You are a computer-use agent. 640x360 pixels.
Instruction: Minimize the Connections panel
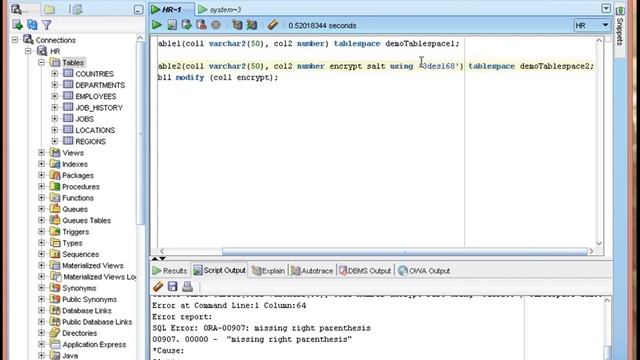coord(138,9)
